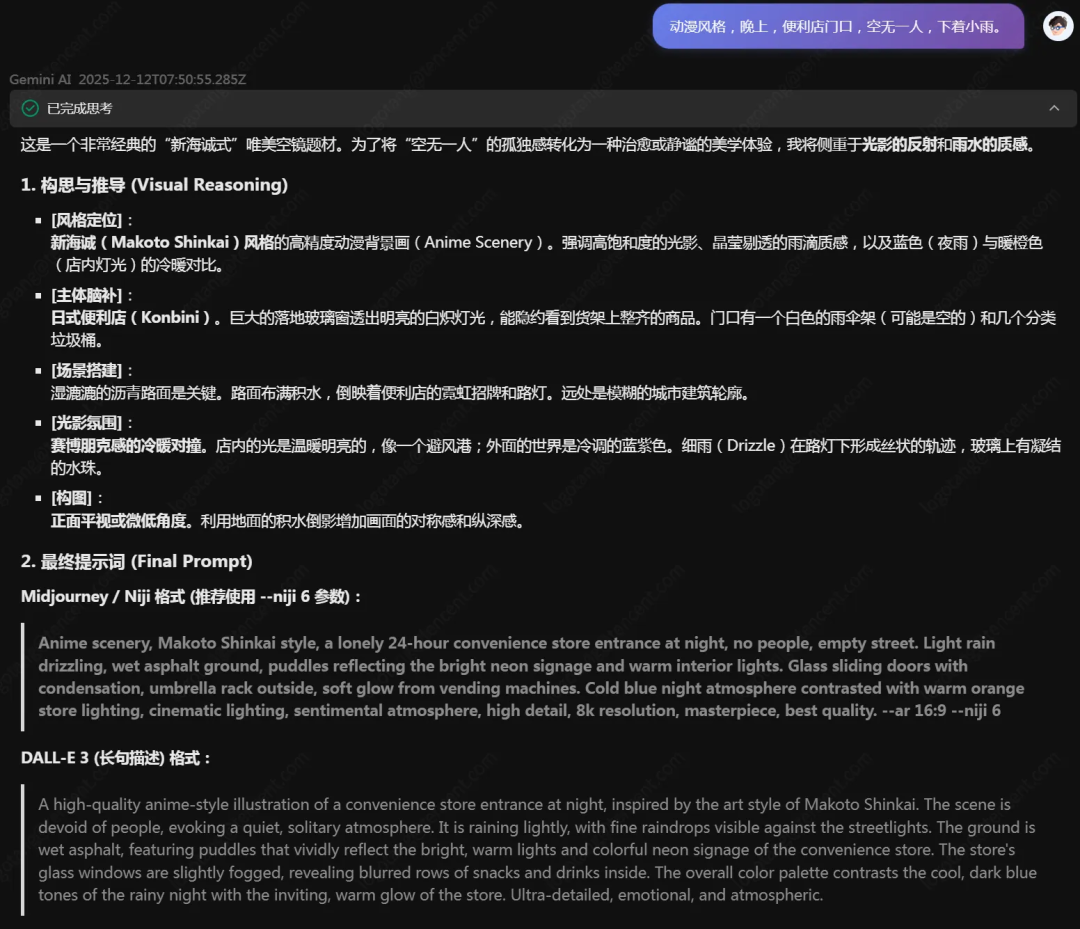
Task: Click the user avatar icon
Action: click(x=1058, y=26)
